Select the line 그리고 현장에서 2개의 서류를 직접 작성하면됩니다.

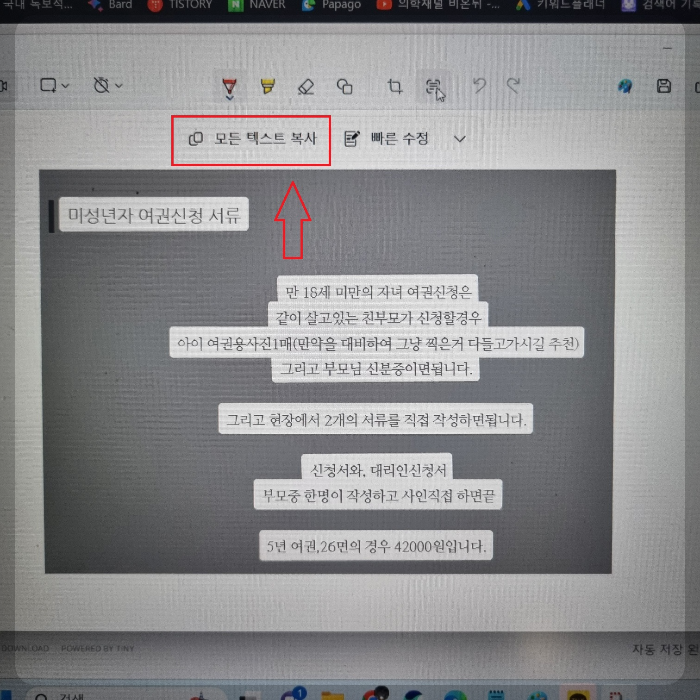(376, 420)
